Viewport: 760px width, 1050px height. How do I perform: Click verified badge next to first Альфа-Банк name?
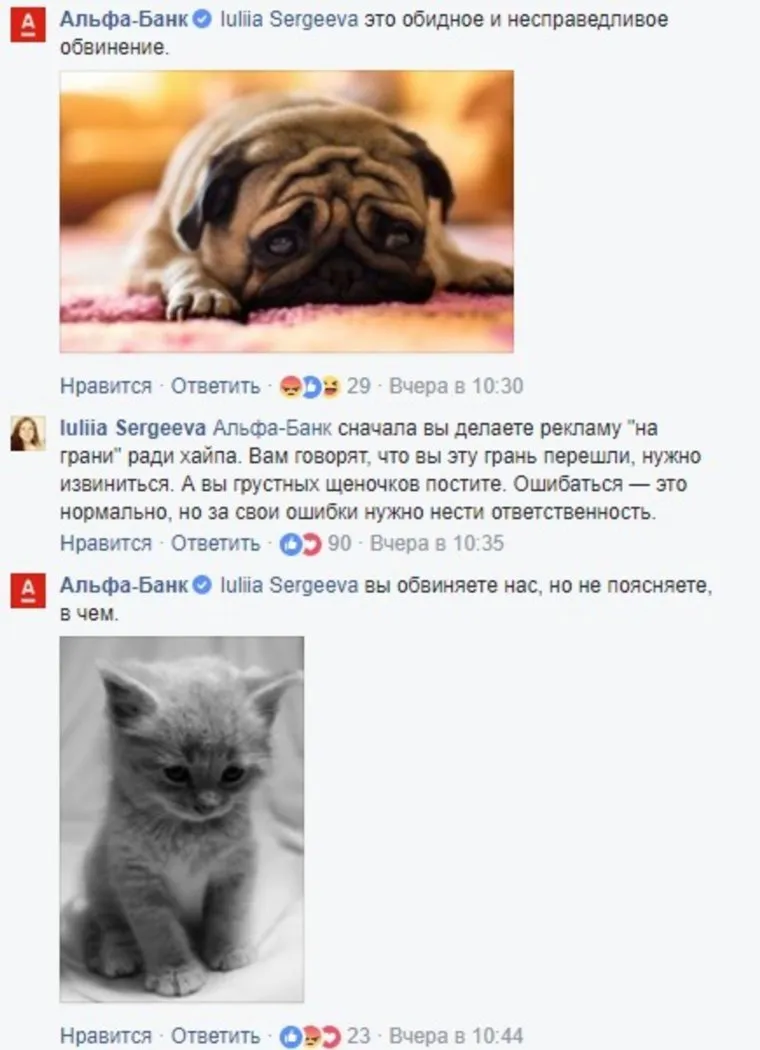coord(203,19)
